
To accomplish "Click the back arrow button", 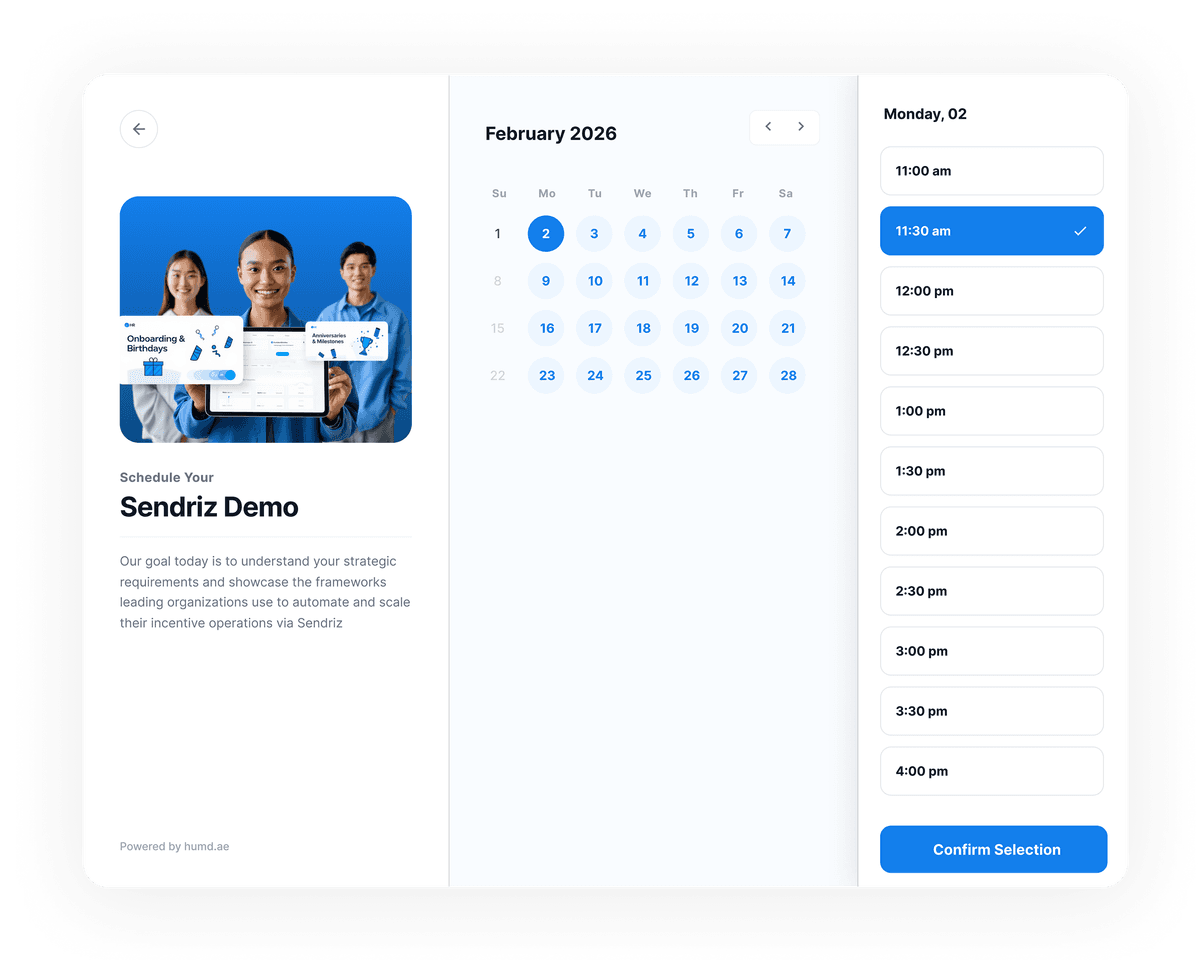I will point(139,129).
